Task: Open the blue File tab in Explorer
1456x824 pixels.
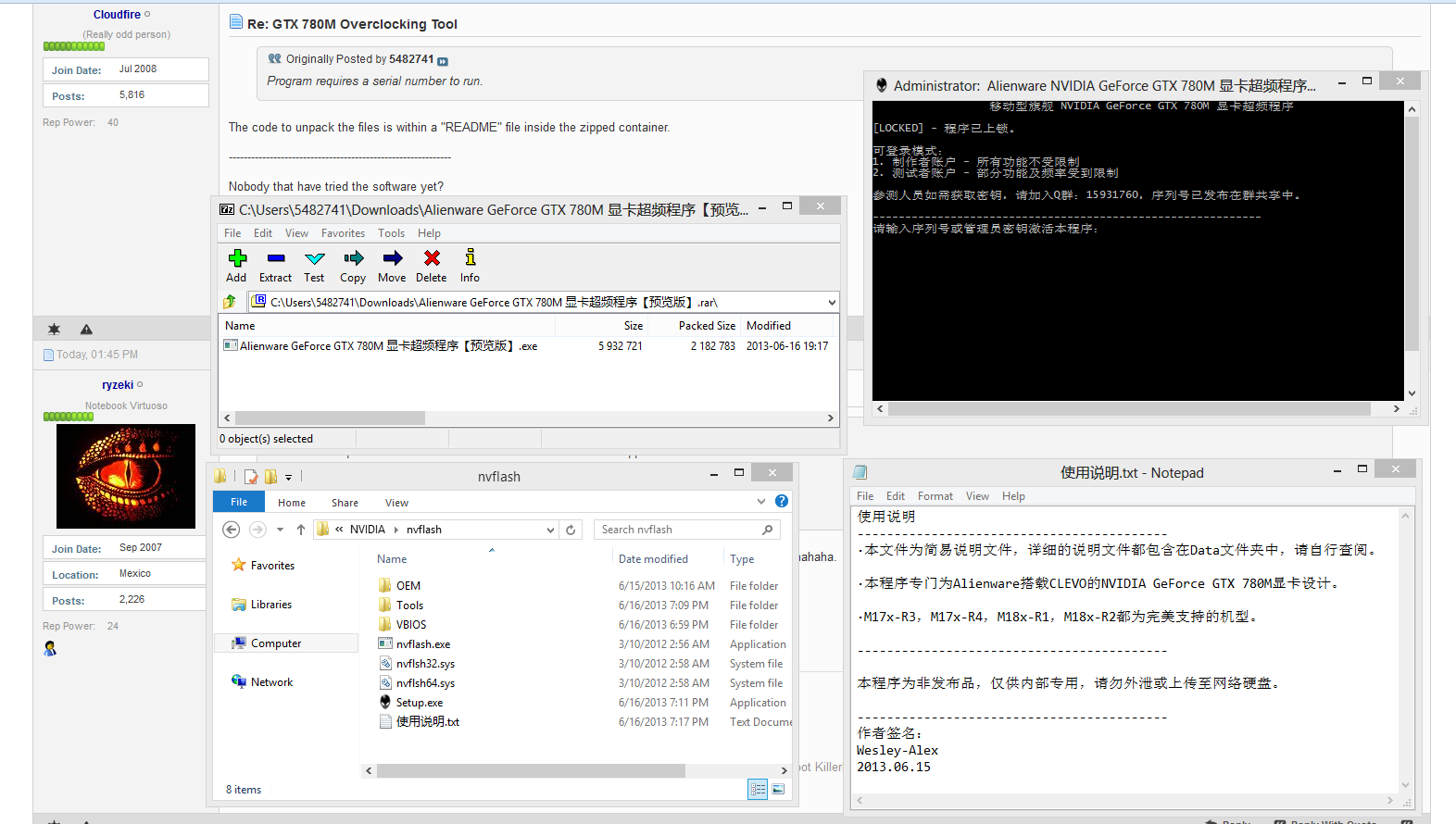Action: [239, 502]
